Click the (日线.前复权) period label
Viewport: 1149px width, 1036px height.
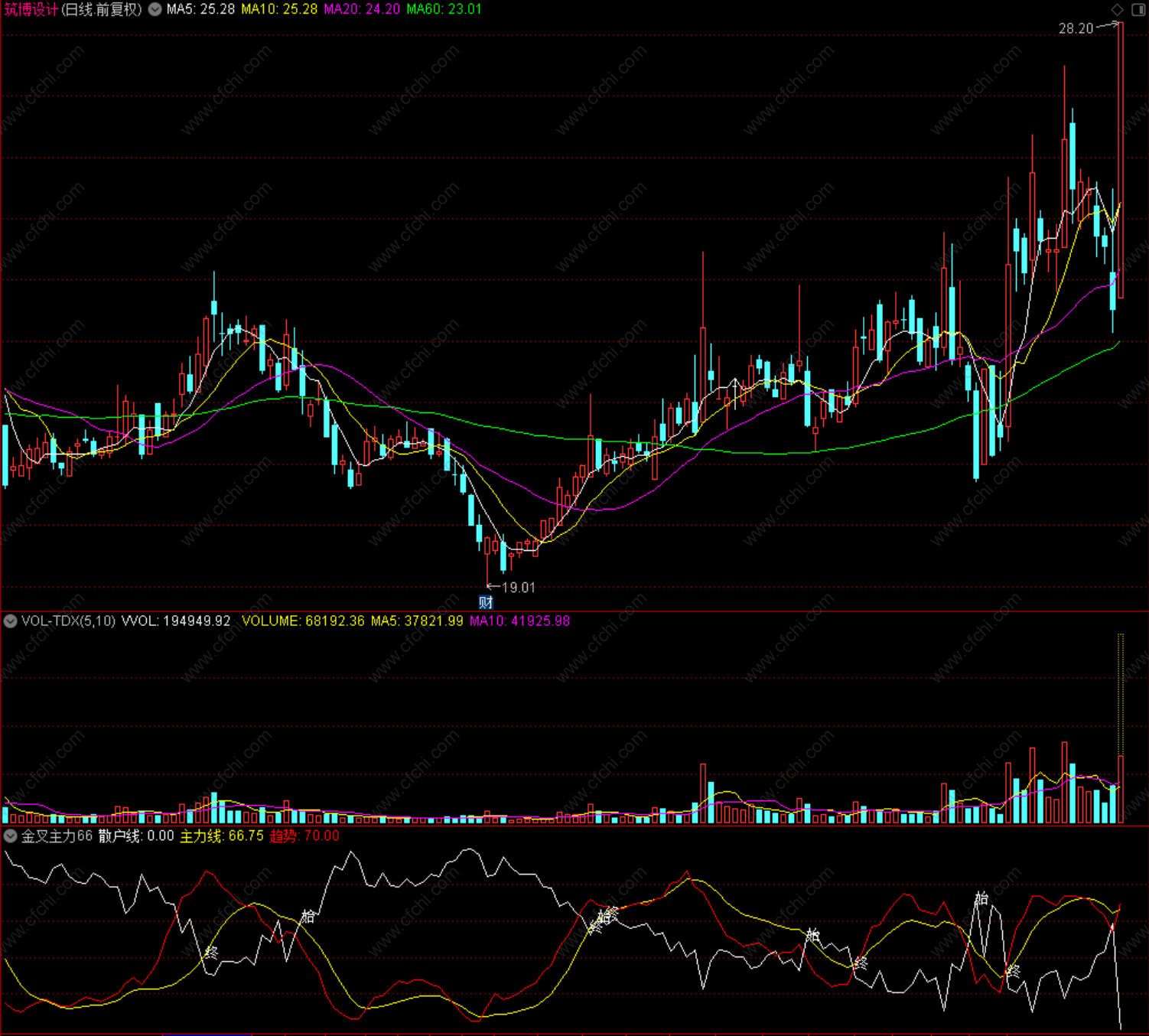pyautogui.click(x=103, y=9)
